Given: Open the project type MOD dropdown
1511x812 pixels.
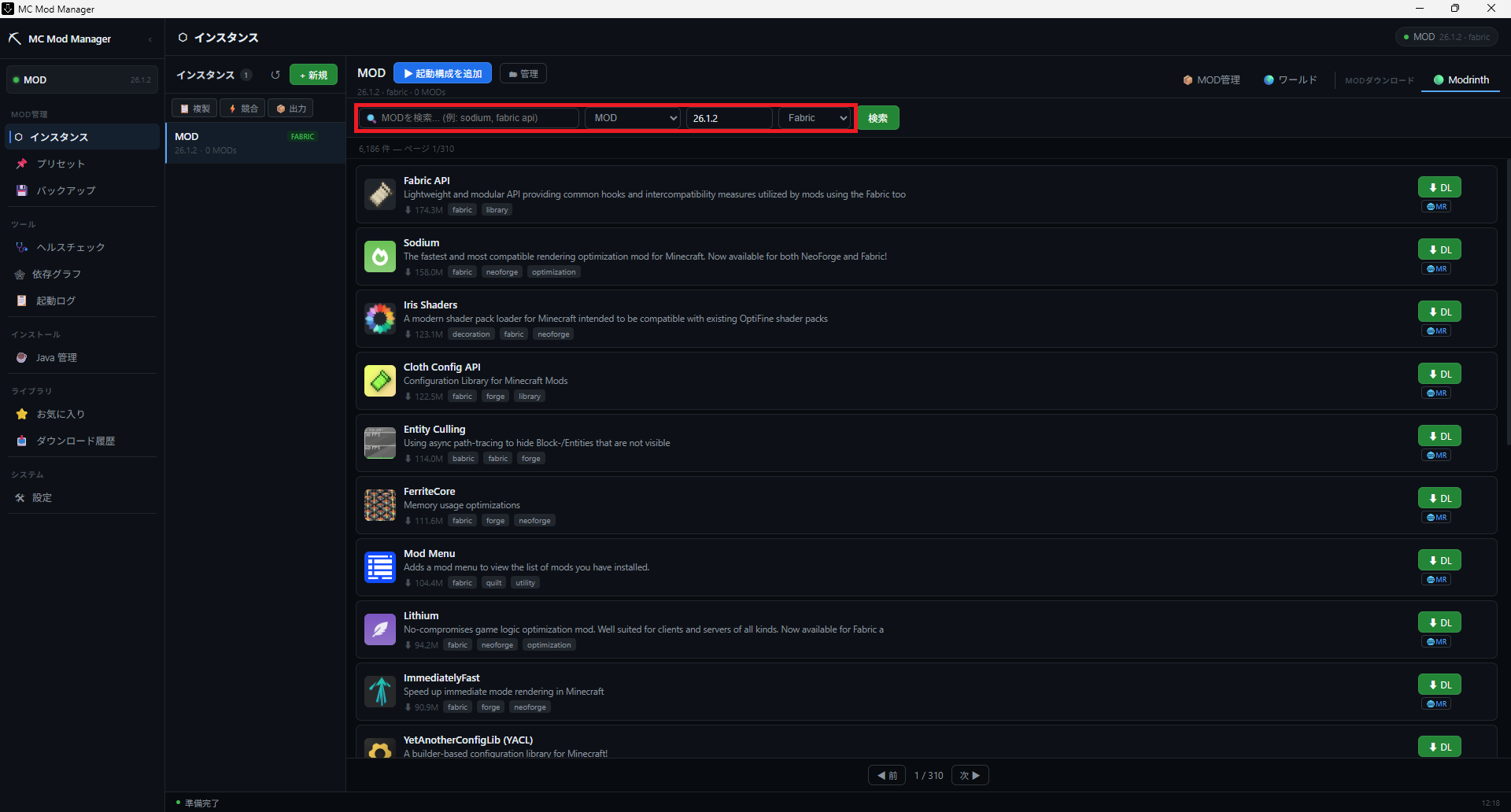Looking at the screenshot, I should point(633,118).
